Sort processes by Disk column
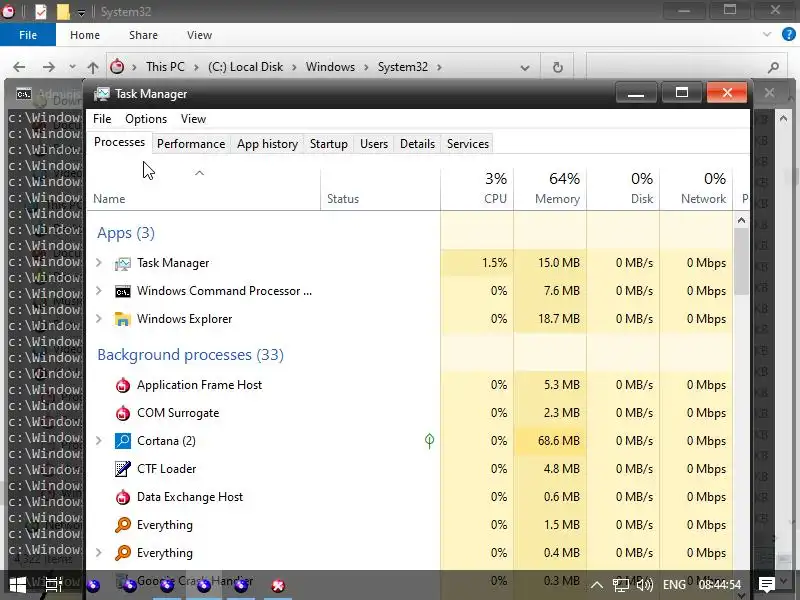Screen dimensions: 800x600 (x=623, y=189)
